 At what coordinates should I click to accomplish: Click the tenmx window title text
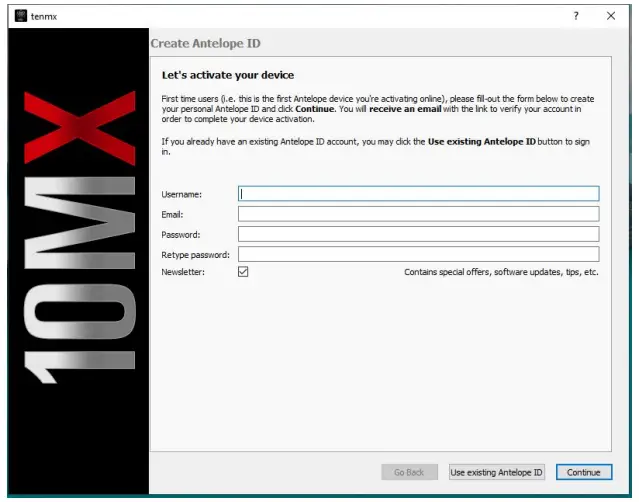[x=44, y=17]
